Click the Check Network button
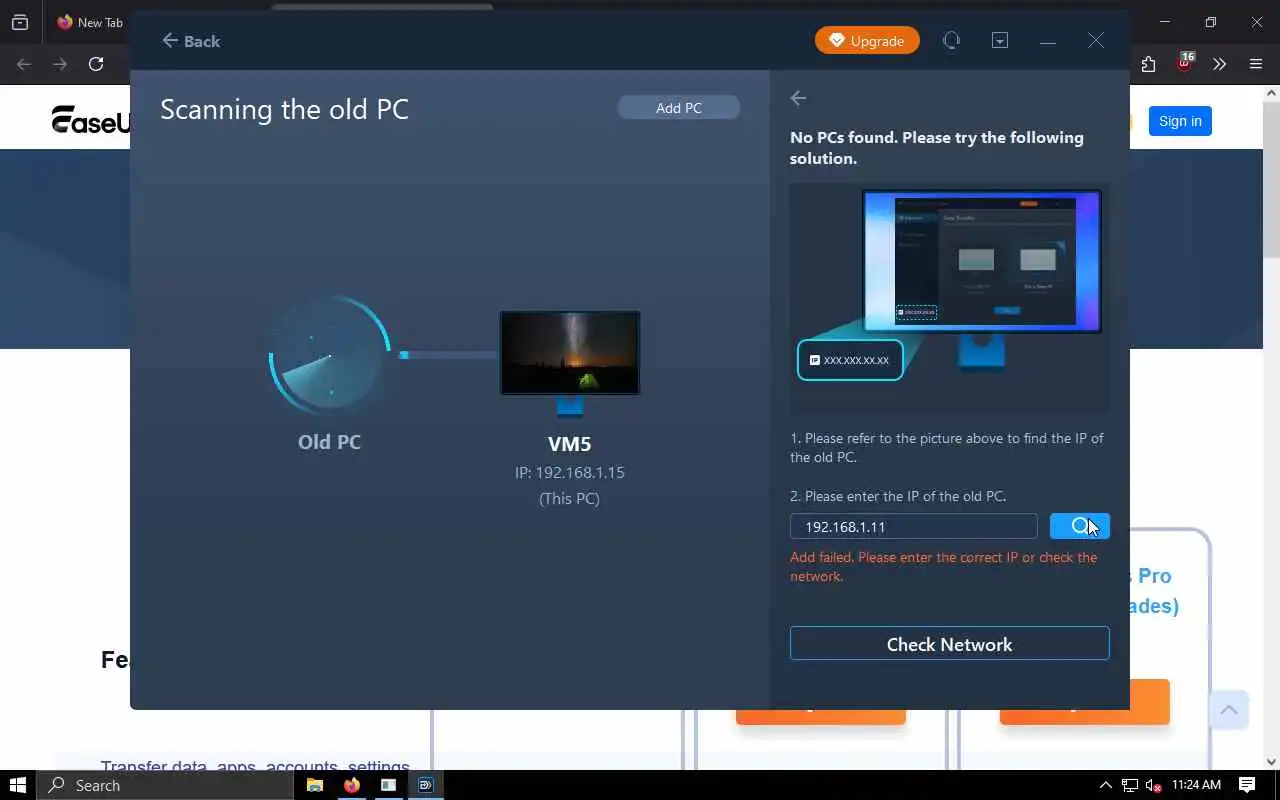 (x=950, y=644)
